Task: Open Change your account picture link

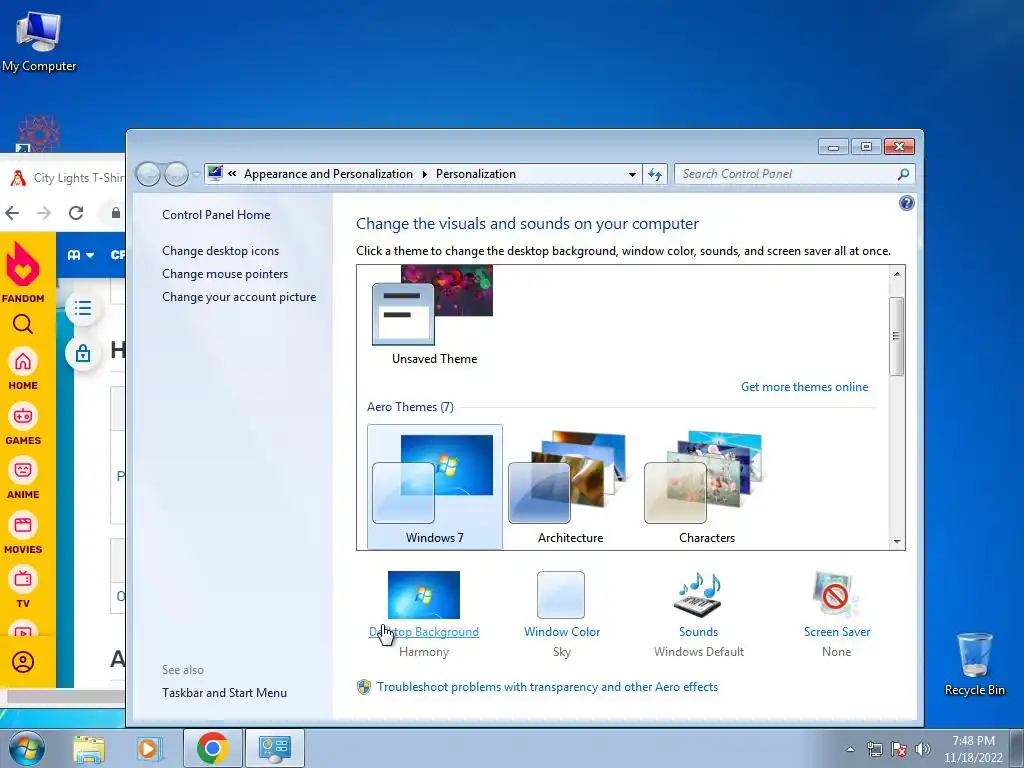Action: point(239,296)
